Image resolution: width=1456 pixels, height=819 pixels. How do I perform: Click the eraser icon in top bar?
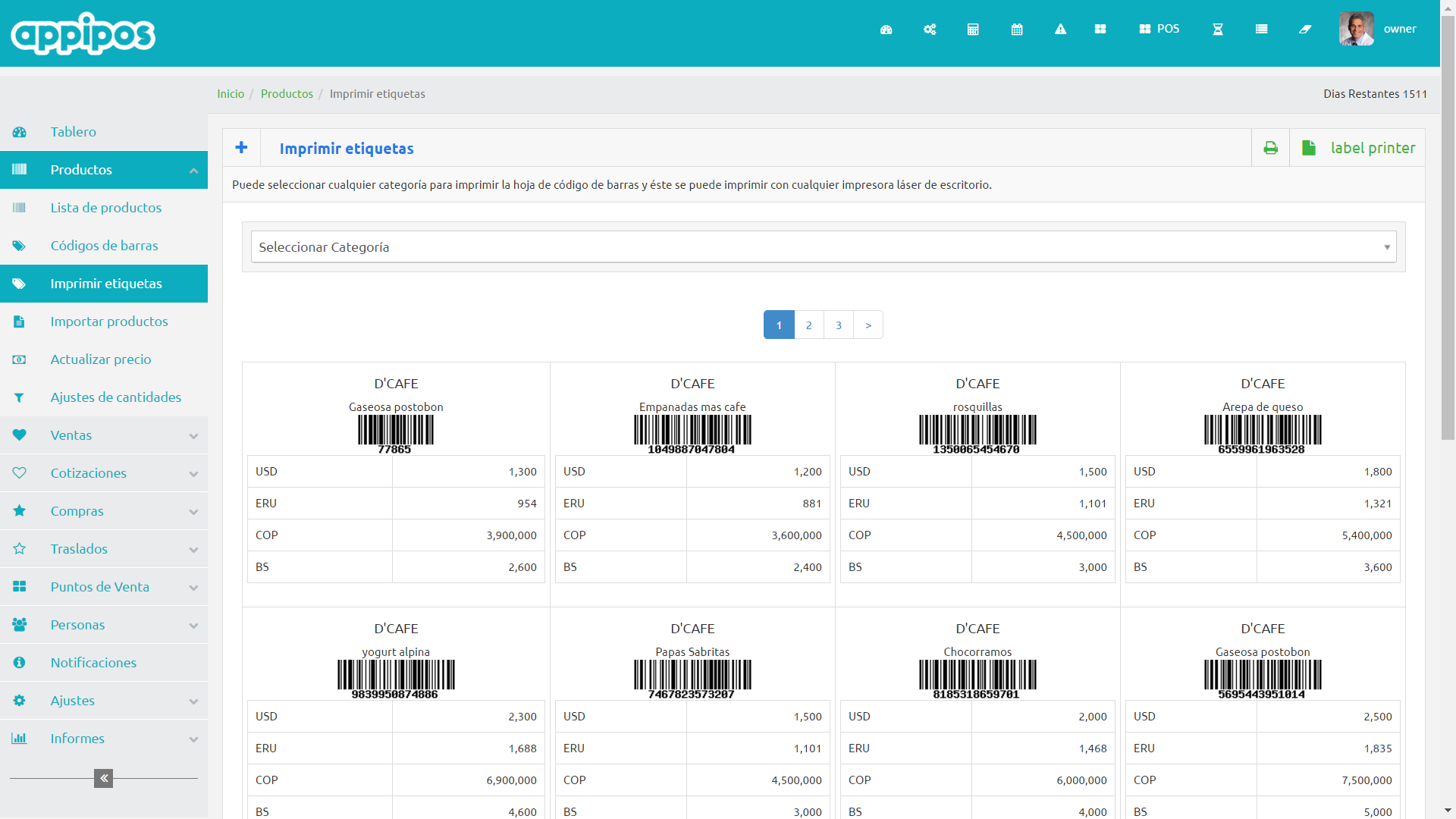(x=1305, y=30)
